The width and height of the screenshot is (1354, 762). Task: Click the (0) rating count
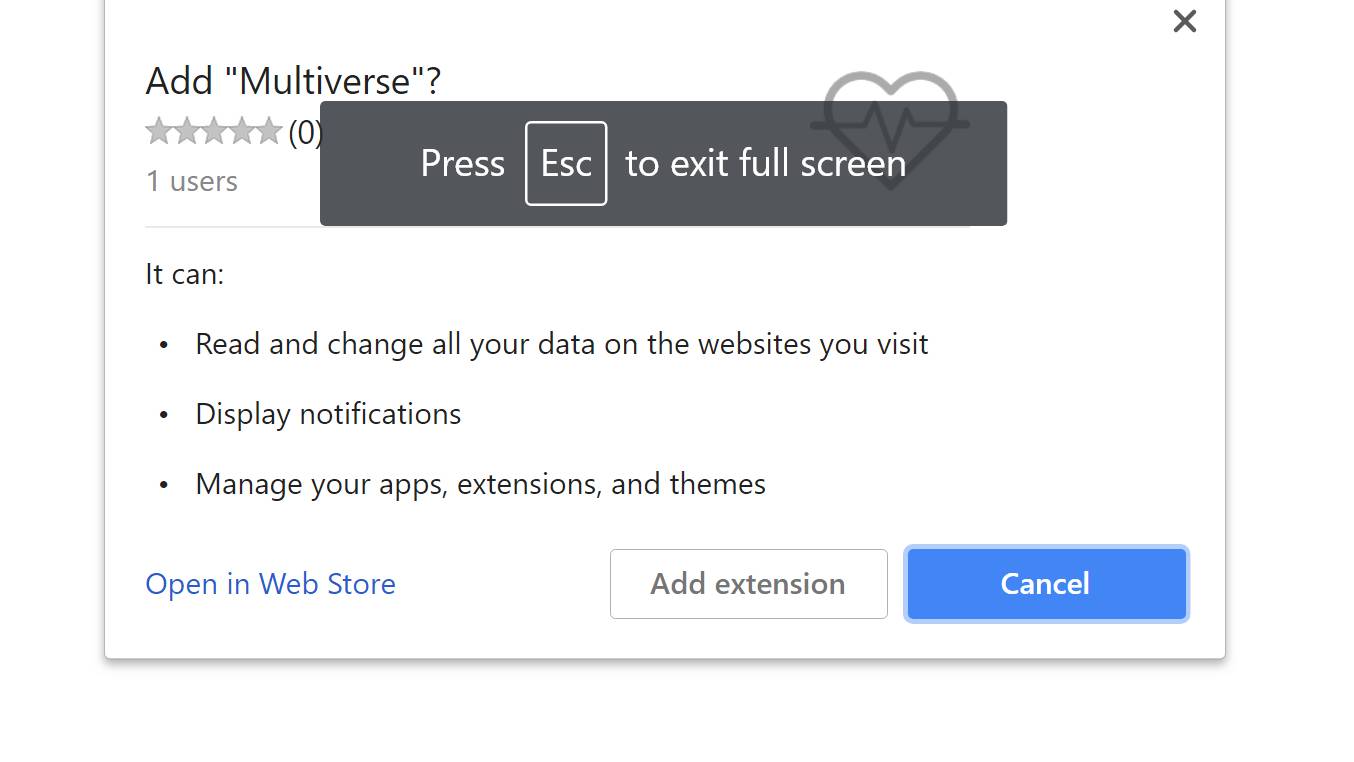[304, 133]
